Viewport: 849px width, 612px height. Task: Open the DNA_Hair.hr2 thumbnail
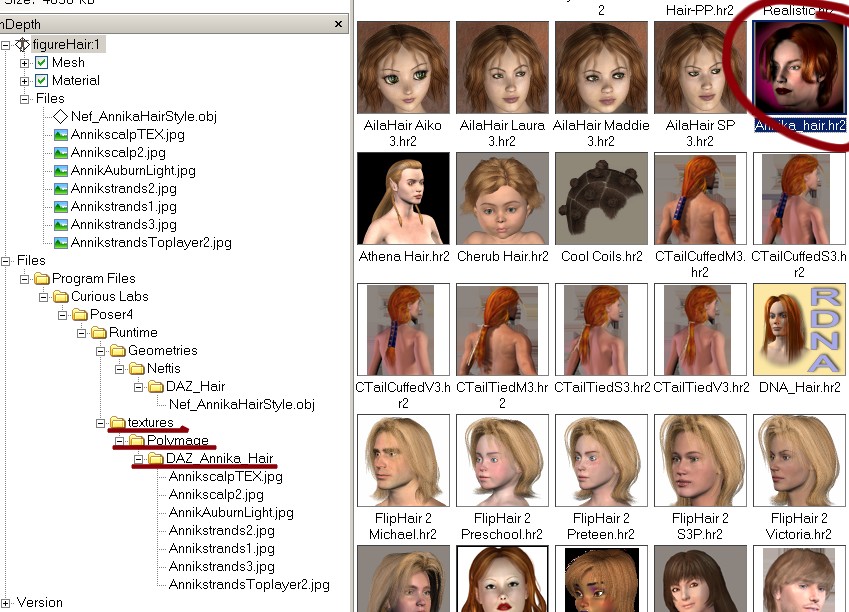(799, 330)
